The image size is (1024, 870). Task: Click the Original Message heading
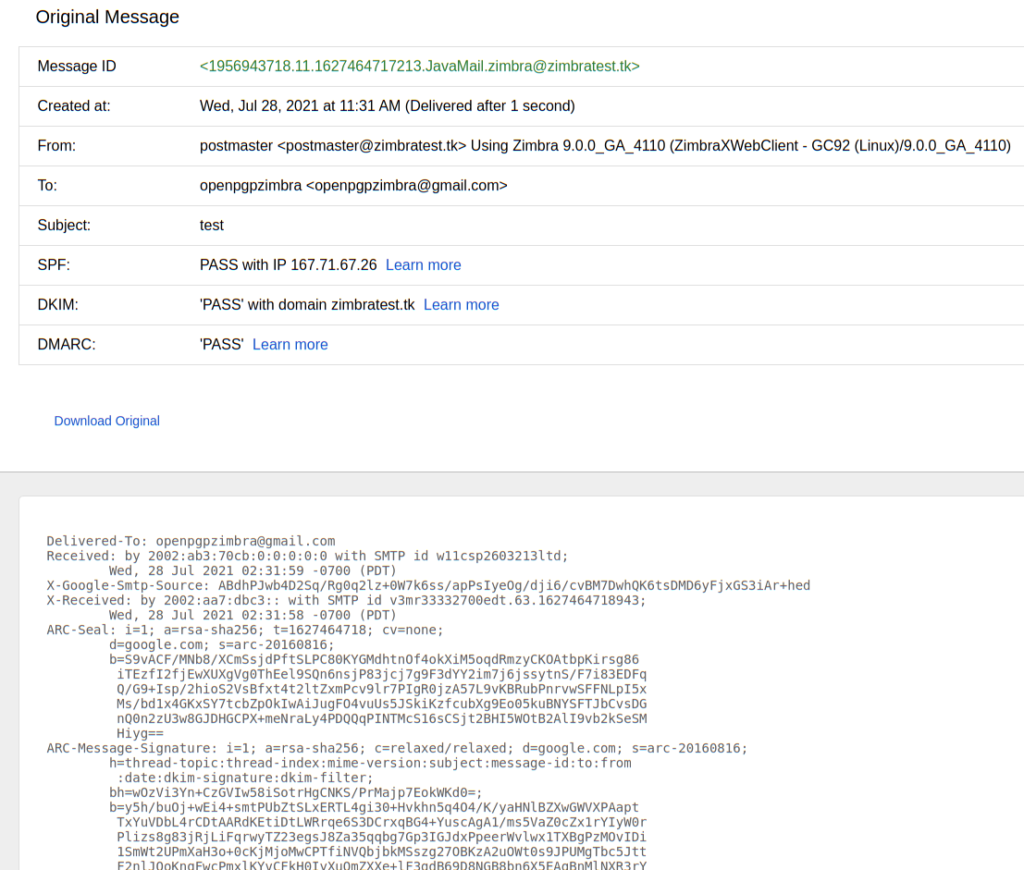(x=107, y=17)
